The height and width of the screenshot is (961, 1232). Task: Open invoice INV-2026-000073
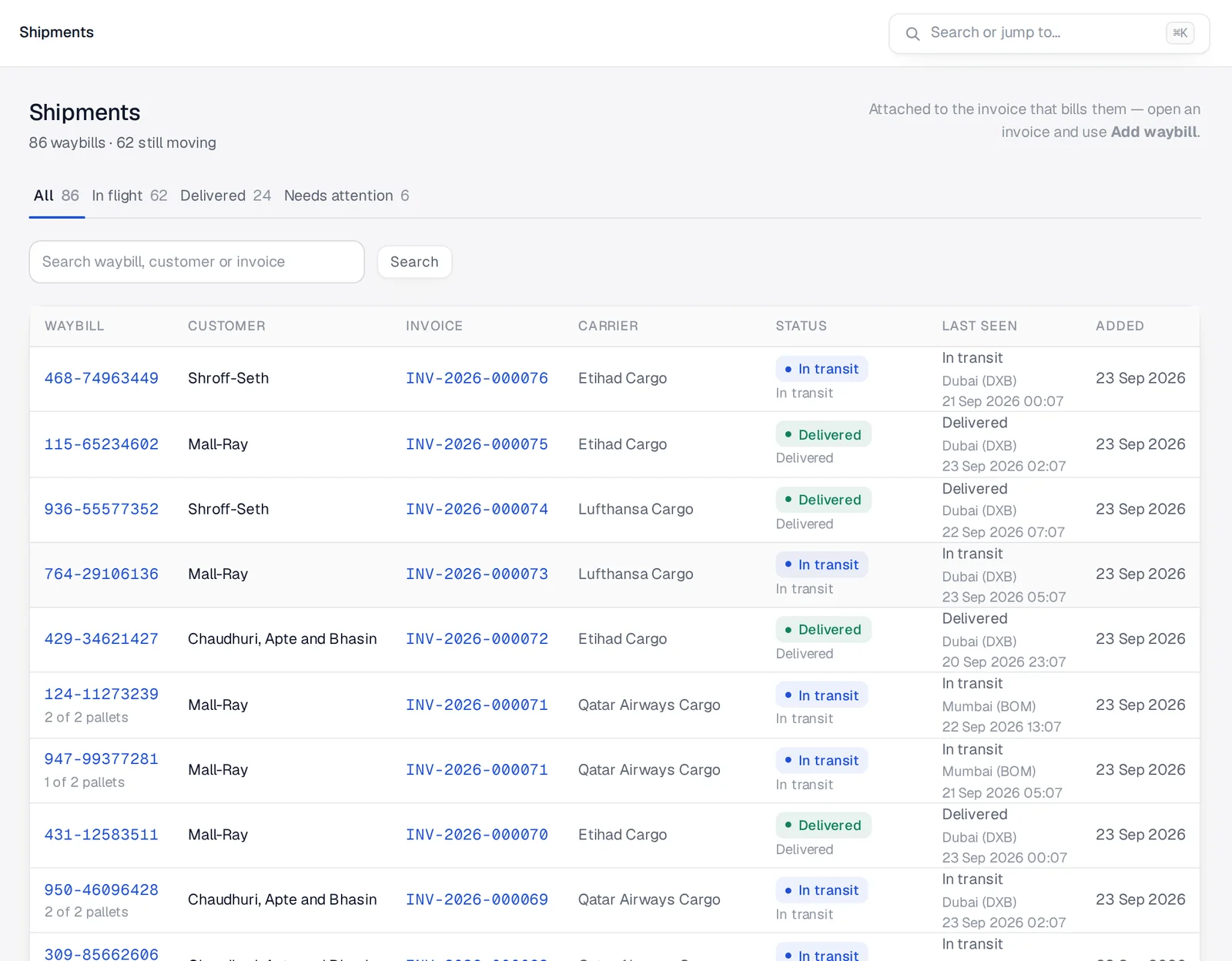[477, 574]
